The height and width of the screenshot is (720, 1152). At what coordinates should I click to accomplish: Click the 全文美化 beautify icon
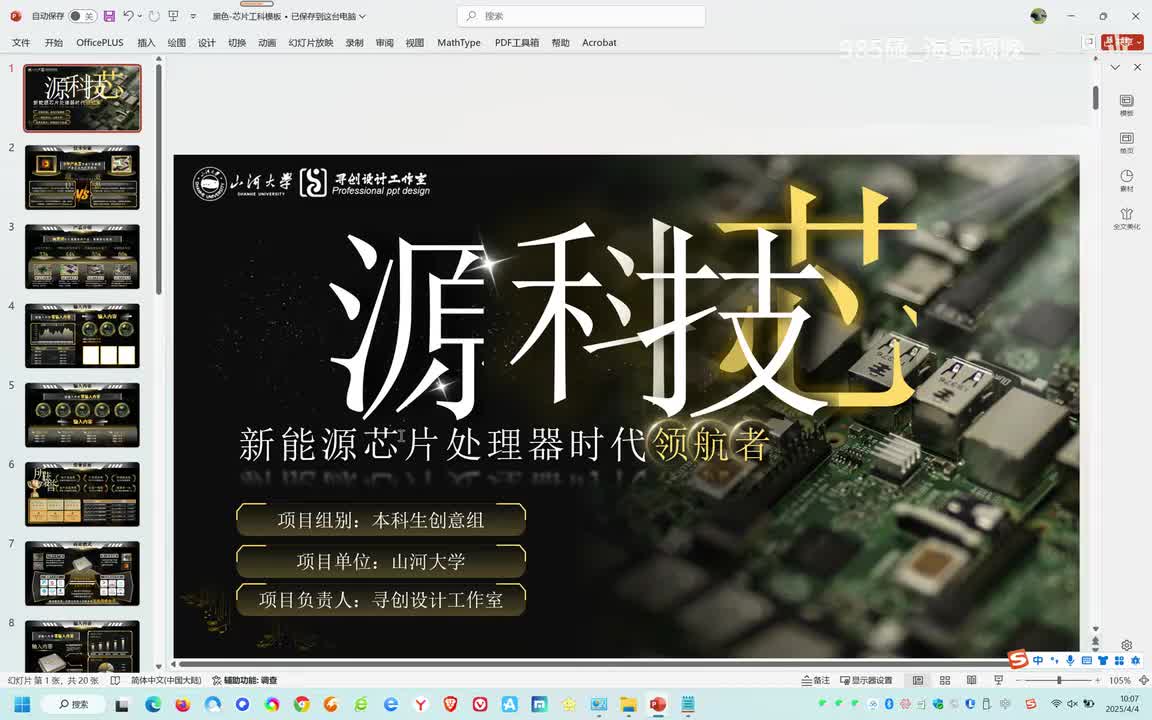pyautogui.click(x=1126, y=219)
